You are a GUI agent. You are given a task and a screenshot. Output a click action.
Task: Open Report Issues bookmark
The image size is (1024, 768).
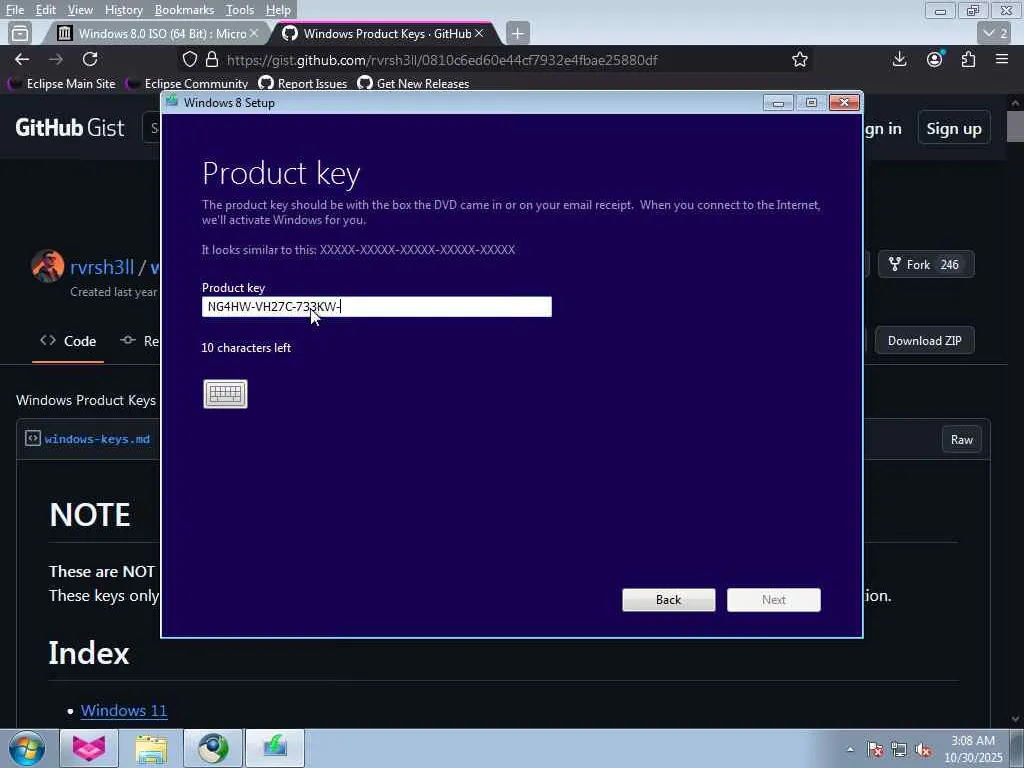(x=303, y=84)
